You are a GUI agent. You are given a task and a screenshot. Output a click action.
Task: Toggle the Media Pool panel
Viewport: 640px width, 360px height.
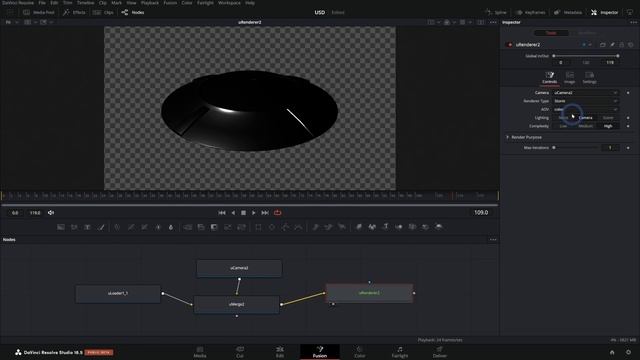tap(38, 12)
